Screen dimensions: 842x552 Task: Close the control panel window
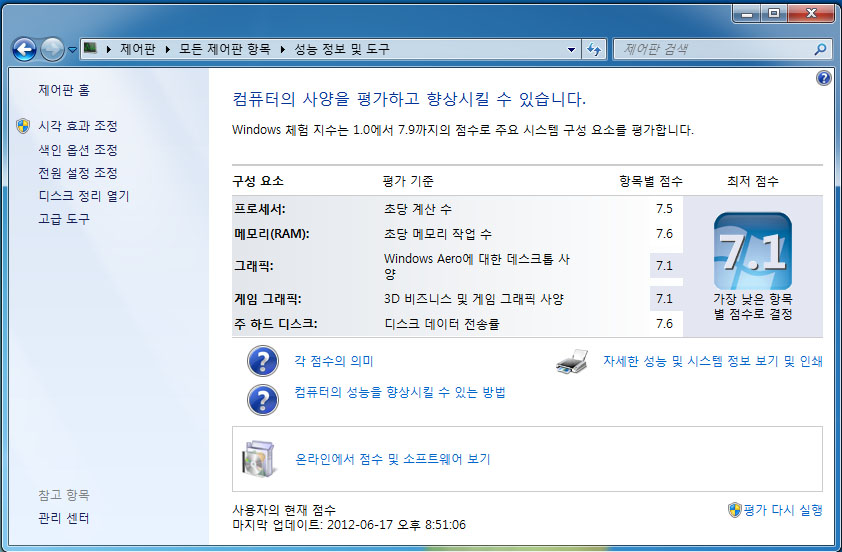[811, 13]
